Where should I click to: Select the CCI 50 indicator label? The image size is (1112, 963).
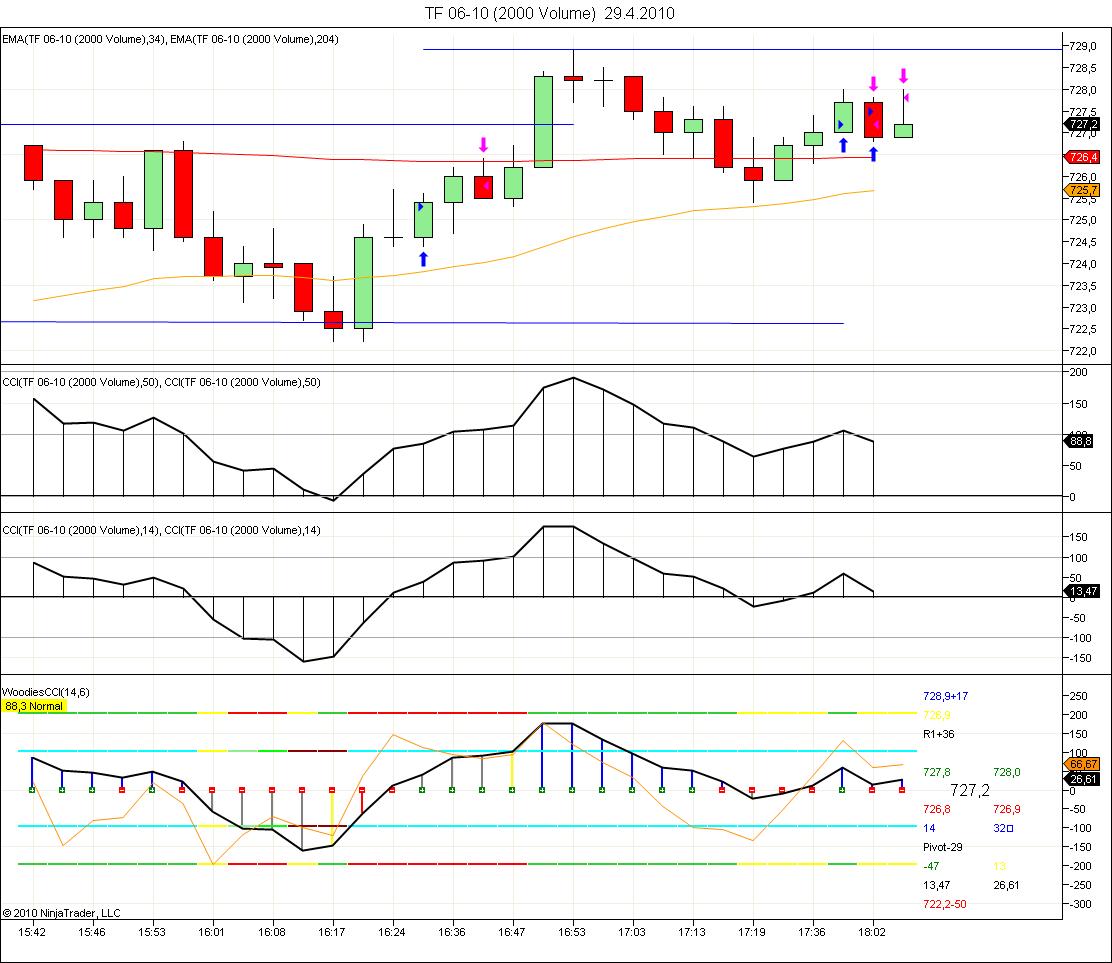pyautogui.click(x=161, y=382)
